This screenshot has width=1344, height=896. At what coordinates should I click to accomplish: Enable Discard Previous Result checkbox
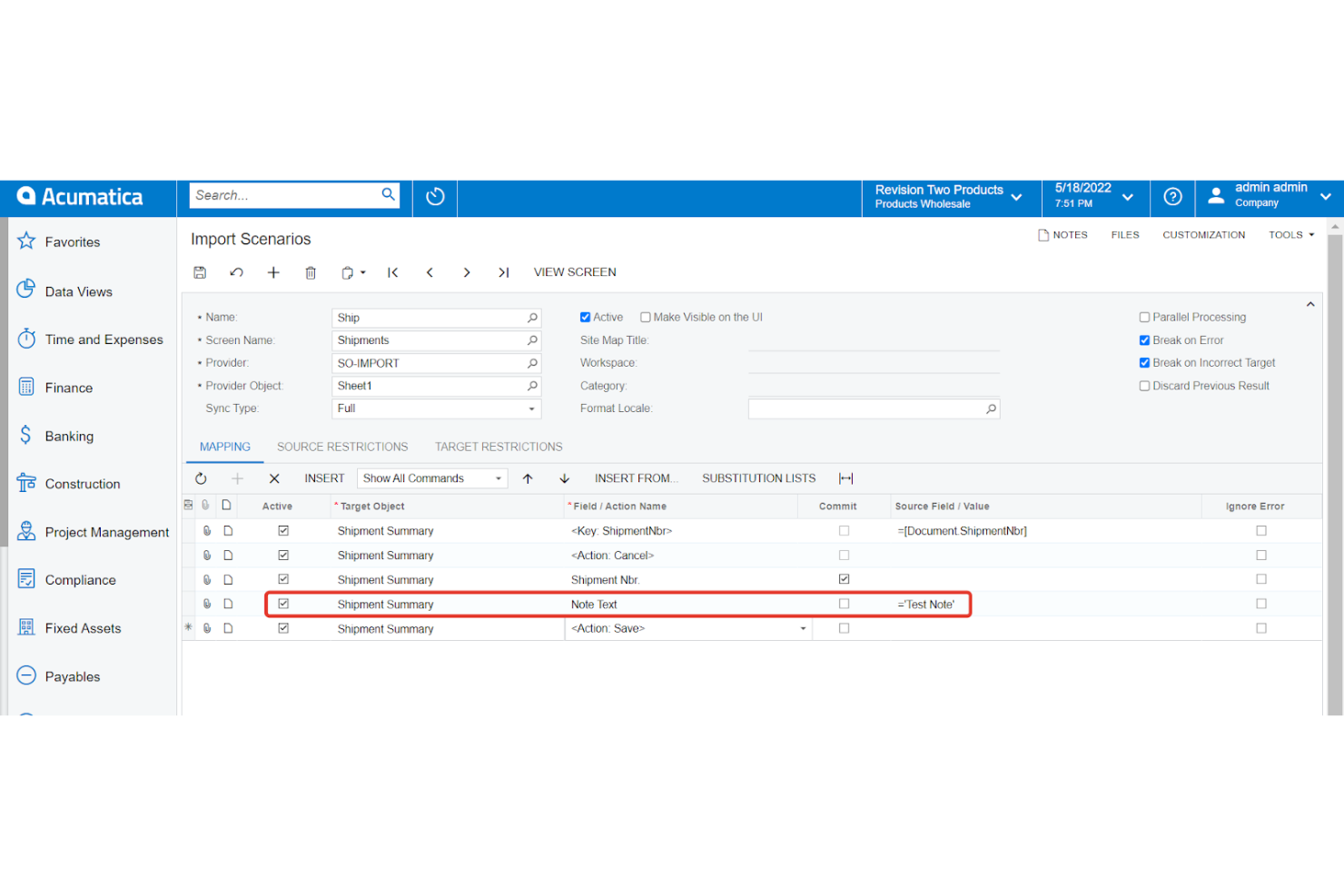coord(1144,386)
